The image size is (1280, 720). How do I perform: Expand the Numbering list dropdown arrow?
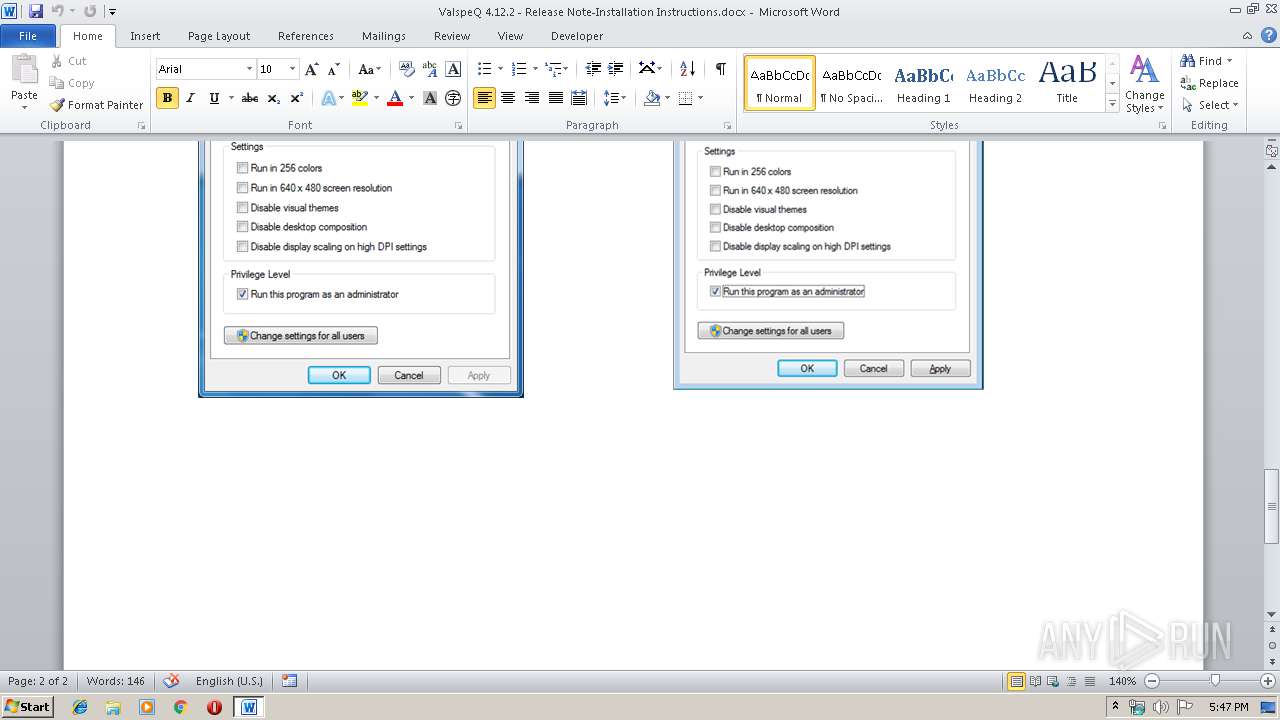(x=535, y=69)
